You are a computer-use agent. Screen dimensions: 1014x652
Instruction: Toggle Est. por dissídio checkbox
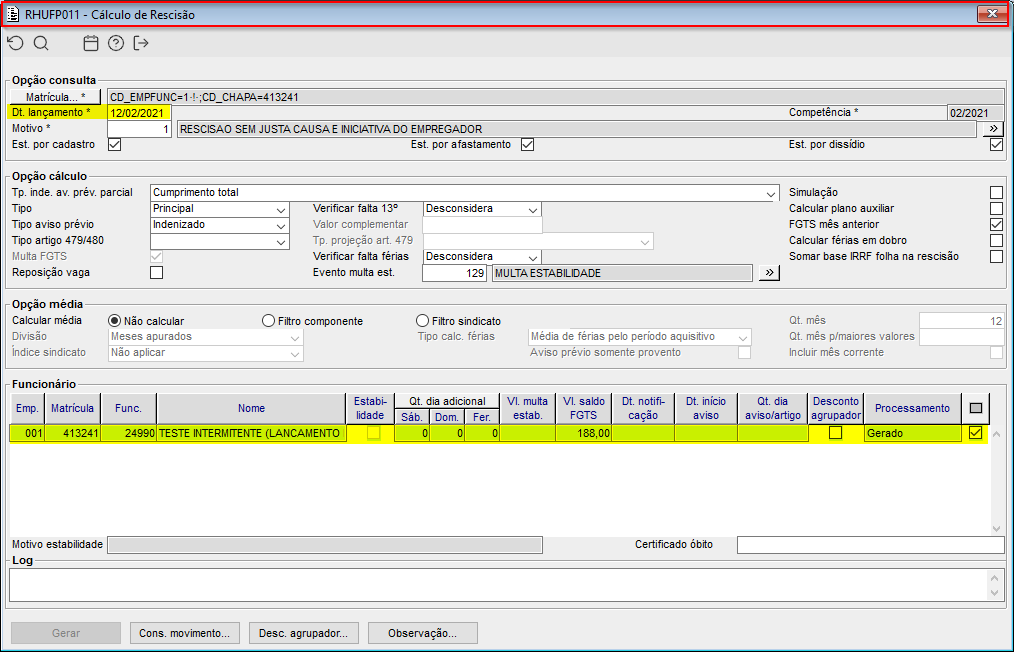997,144
